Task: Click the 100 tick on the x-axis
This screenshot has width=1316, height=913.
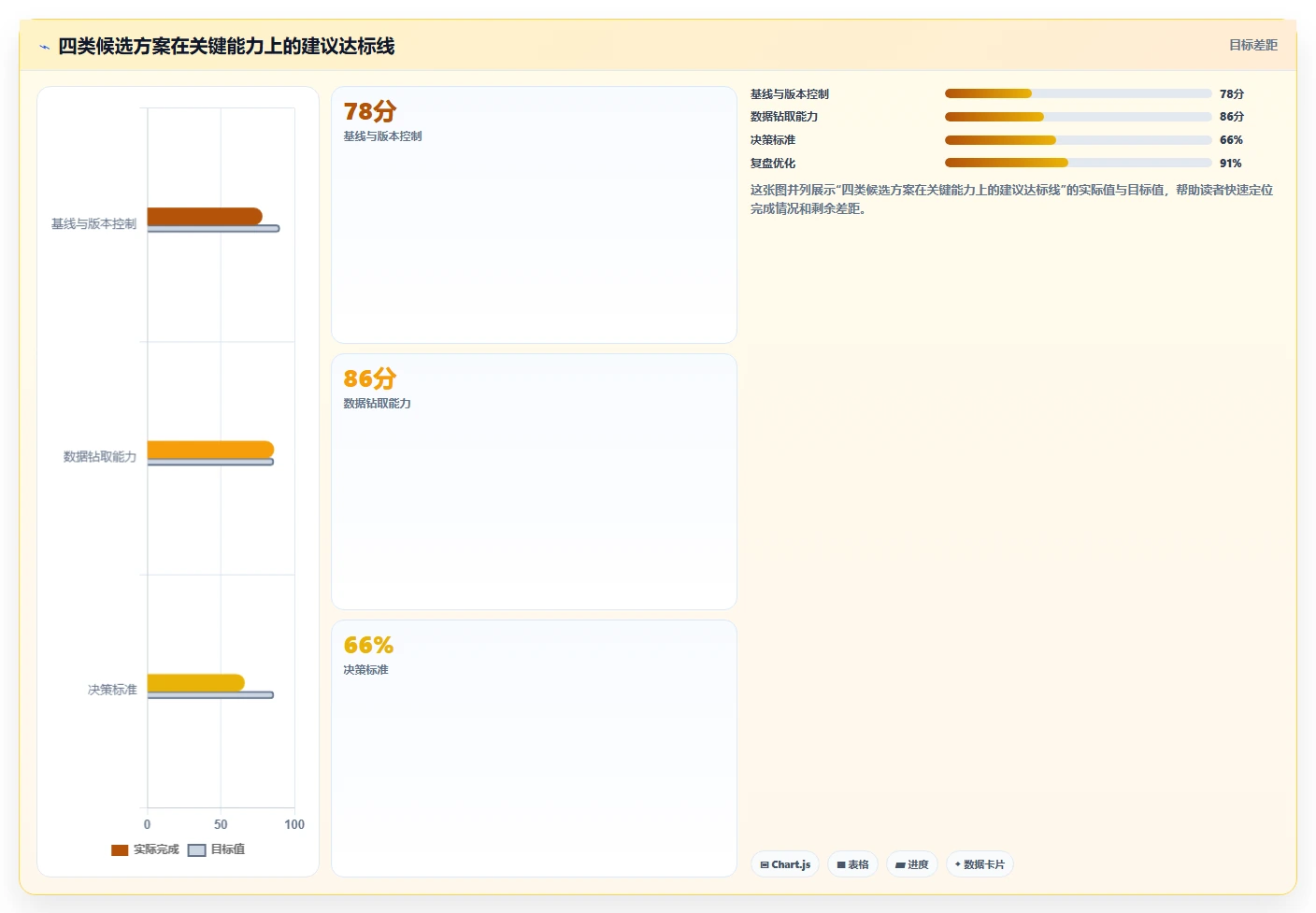Action: [x=294, y=824]
